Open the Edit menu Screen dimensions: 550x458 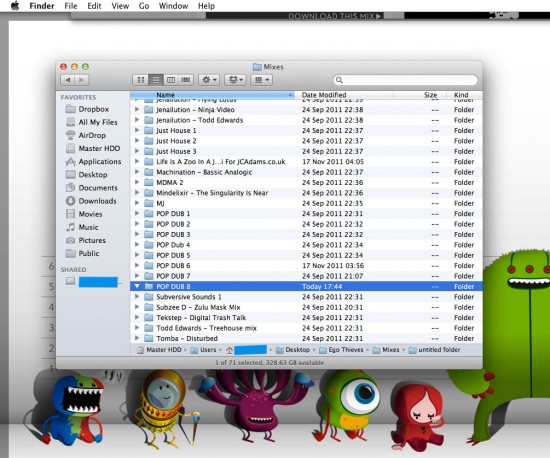click(94, 6)
